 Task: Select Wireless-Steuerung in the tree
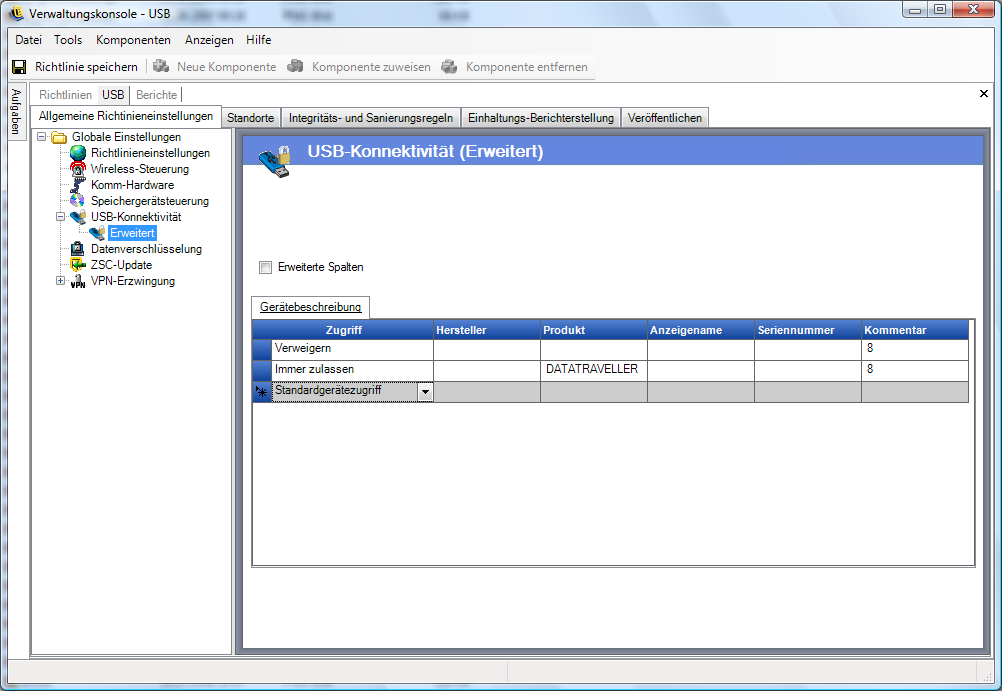coord(140,169)
